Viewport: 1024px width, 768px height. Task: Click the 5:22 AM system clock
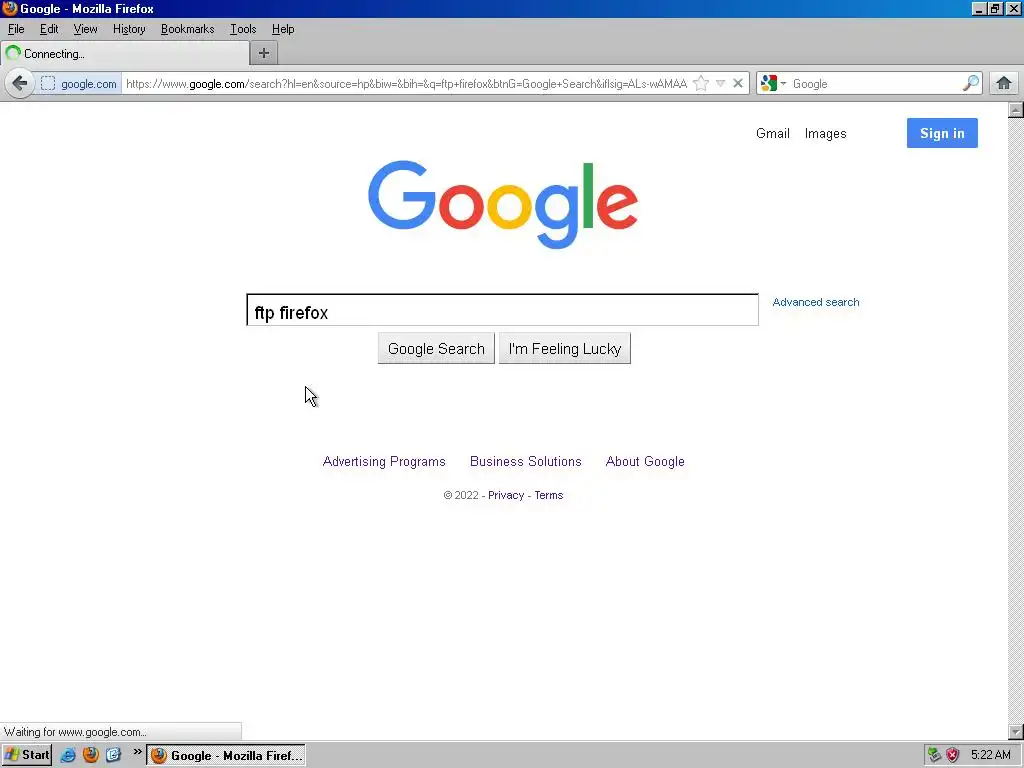[991, 755]
